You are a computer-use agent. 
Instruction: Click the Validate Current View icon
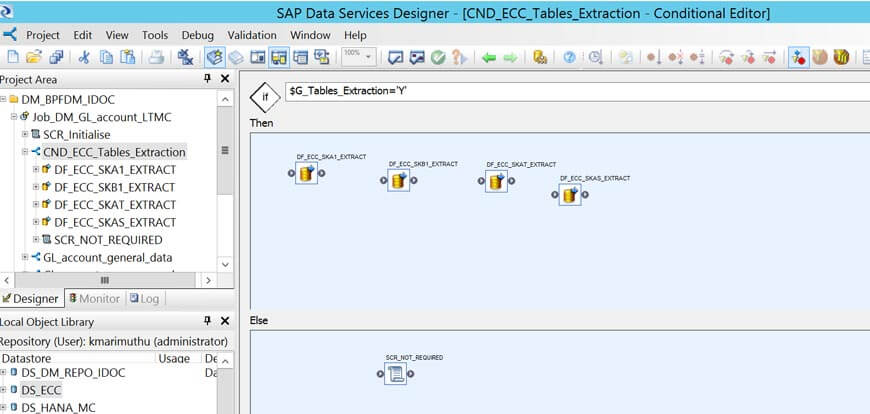395,57
